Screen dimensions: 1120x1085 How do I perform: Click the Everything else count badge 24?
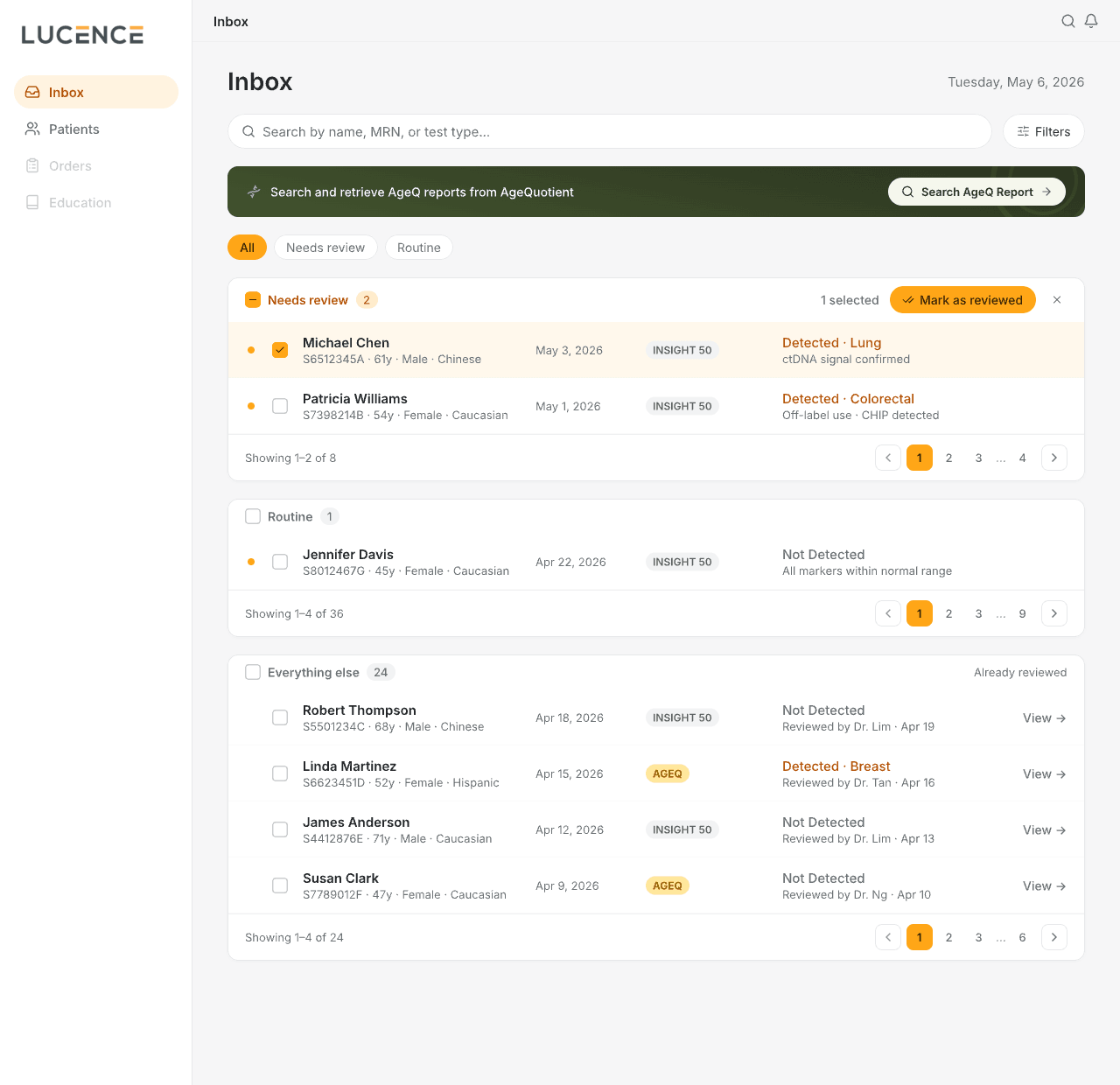(x=381, y=672)
